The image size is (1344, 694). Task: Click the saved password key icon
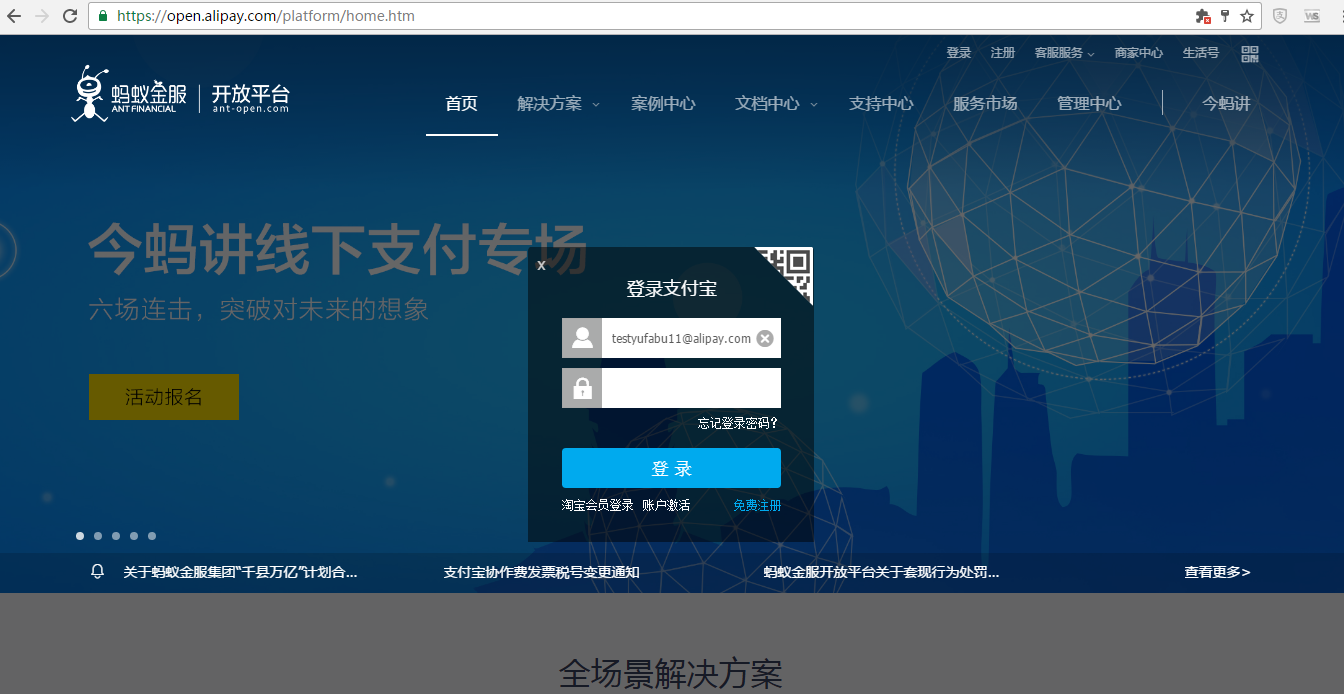click(1225, 16)
